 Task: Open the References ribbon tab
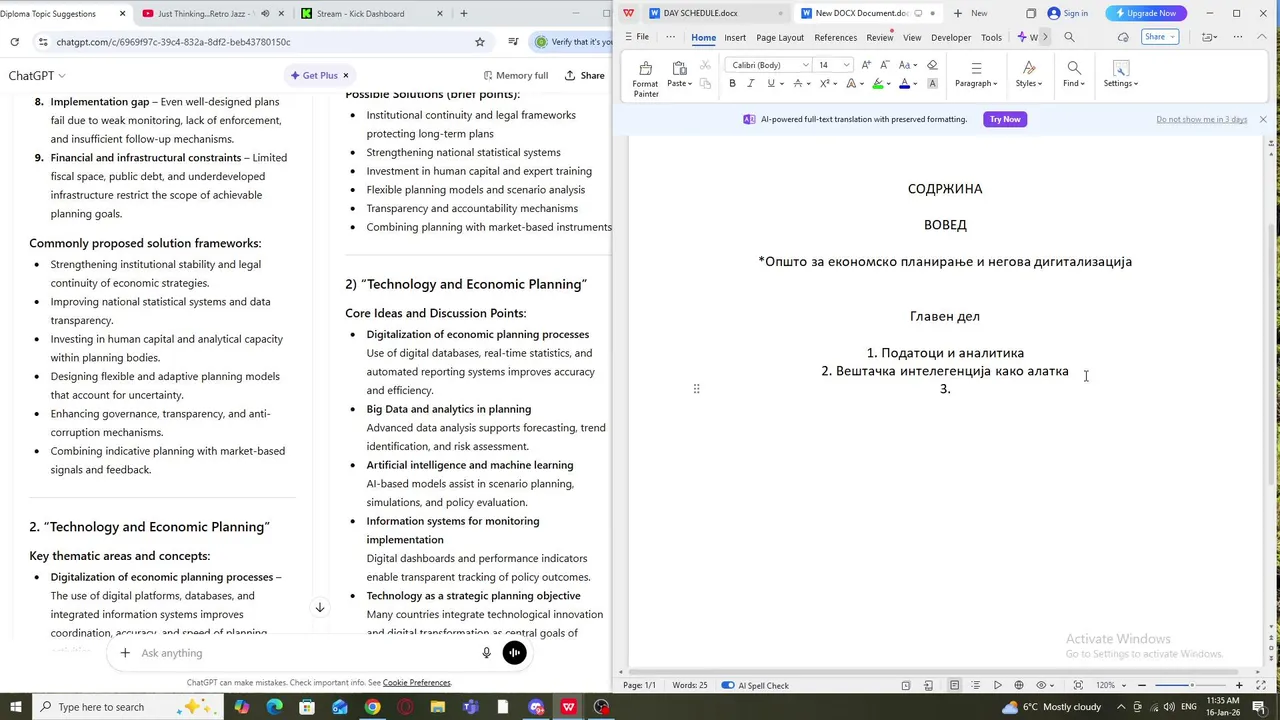[x=835, y=37]
